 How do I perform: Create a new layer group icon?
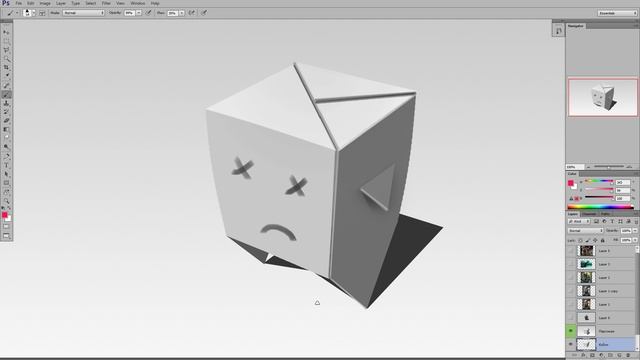[x=610, y=355]
